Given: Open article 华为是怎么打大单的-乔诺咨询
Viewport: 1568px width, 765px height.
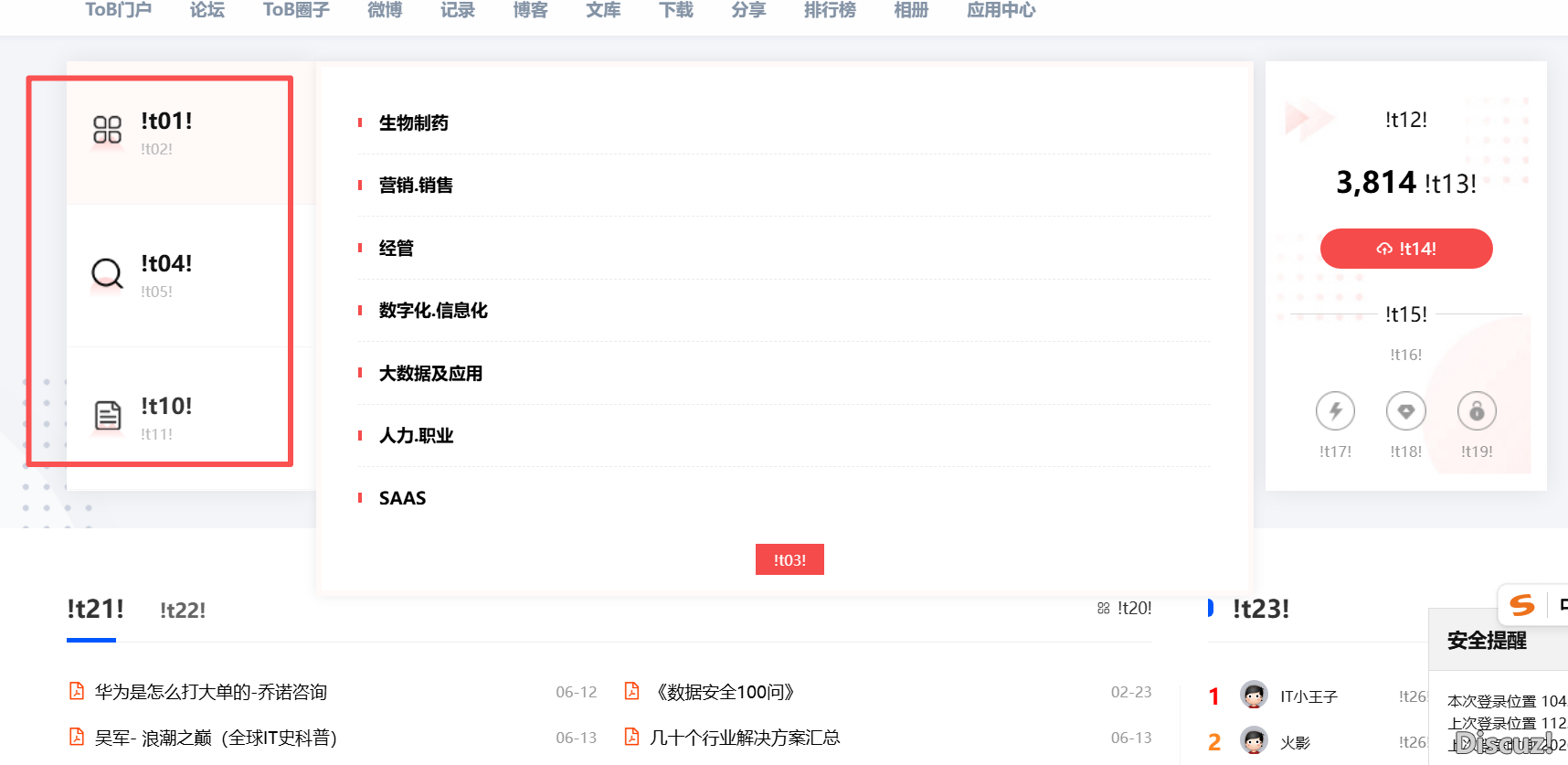Looking at the screenshot, I should tap(211, 692).
